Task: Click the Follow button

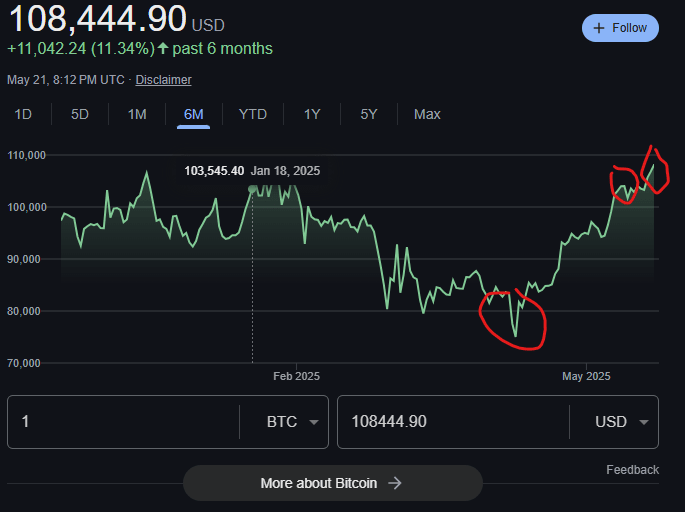Action: (620, 28)
